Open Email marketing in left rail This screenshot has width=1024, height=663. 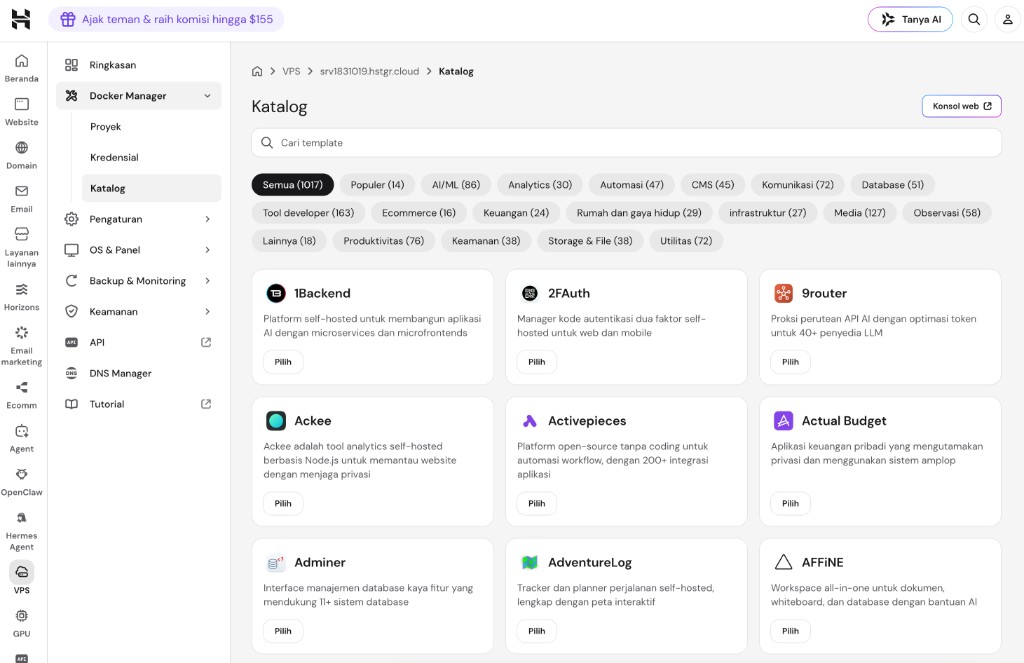(22, 346)
